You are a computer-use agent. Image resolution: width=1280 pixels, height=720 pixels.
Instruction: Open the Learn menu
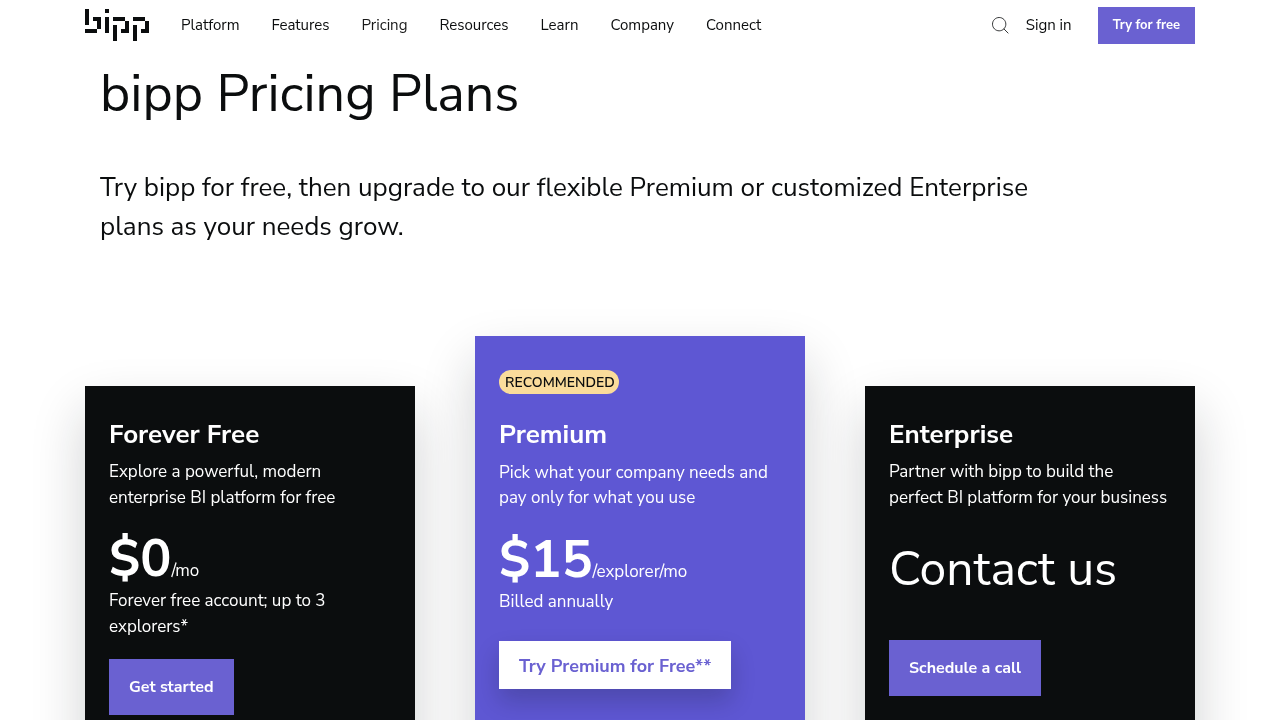pos(559,25)
